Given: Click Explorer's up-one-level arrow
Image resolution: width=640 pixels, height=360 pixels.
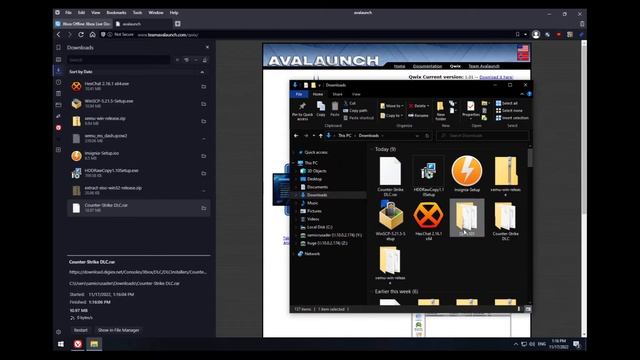Looking at the screenshot, I should [x=321, y=136].
